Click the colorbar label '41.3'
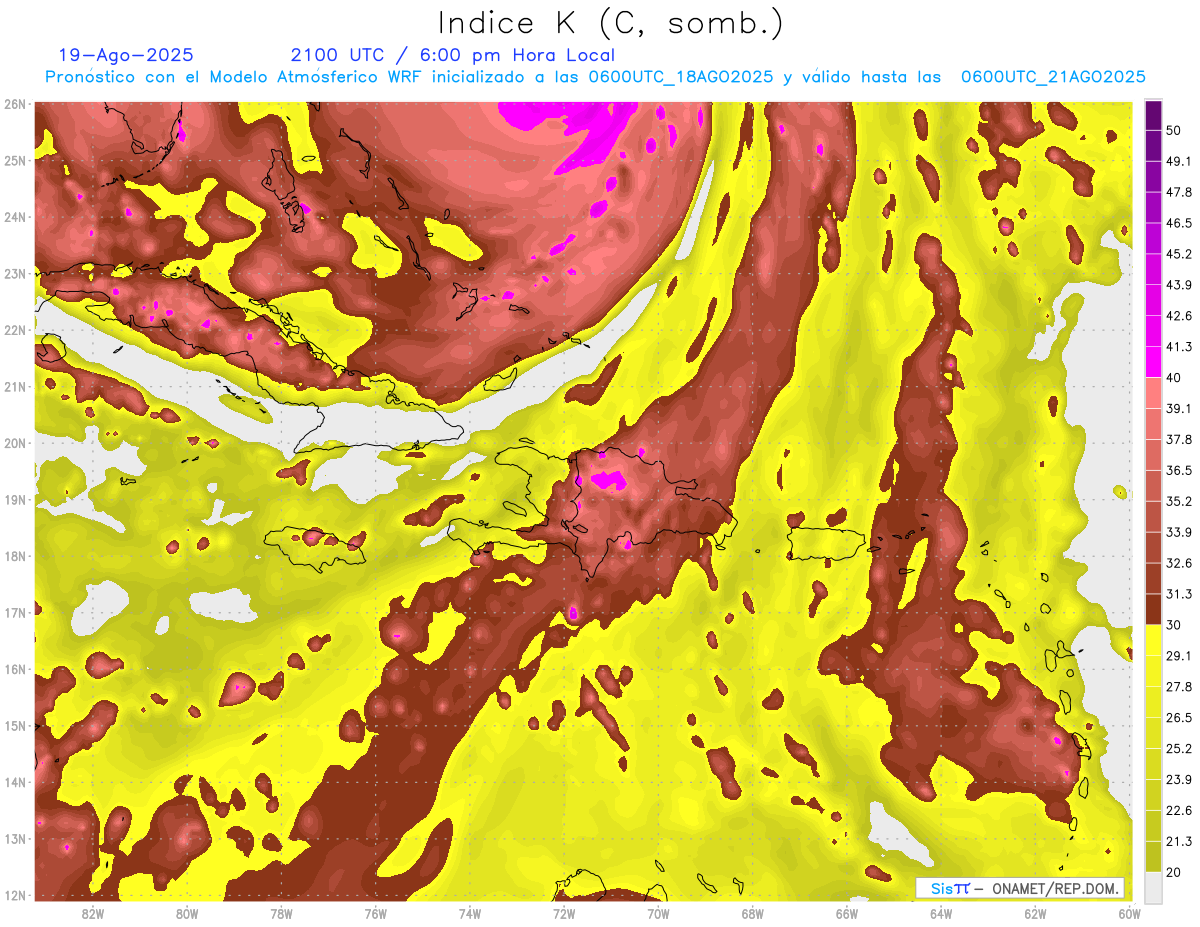1200x927 pixels. click(x=1178, y=347)
